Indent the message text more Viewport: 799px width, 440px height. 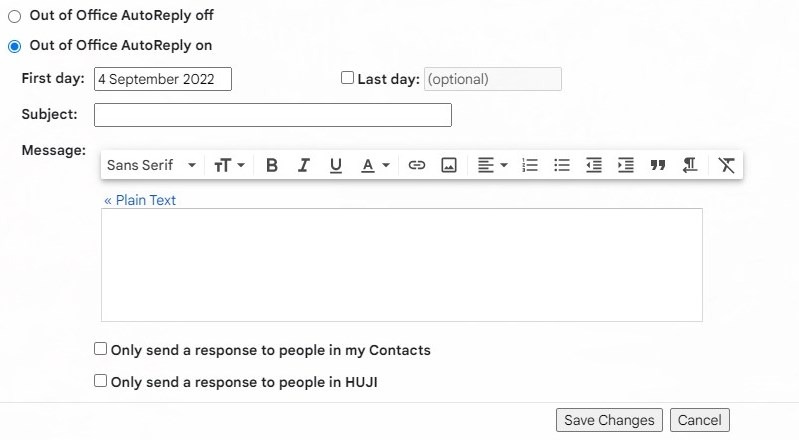(x=626, y=165)
